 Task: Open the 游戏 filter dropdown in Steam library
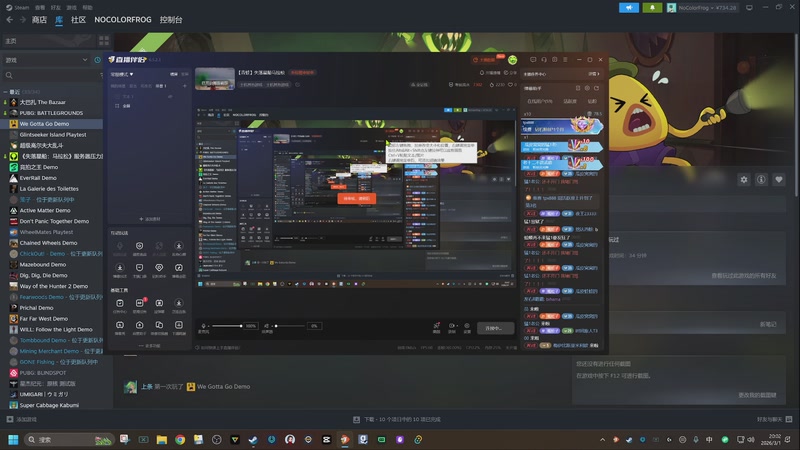pos(46,60)
